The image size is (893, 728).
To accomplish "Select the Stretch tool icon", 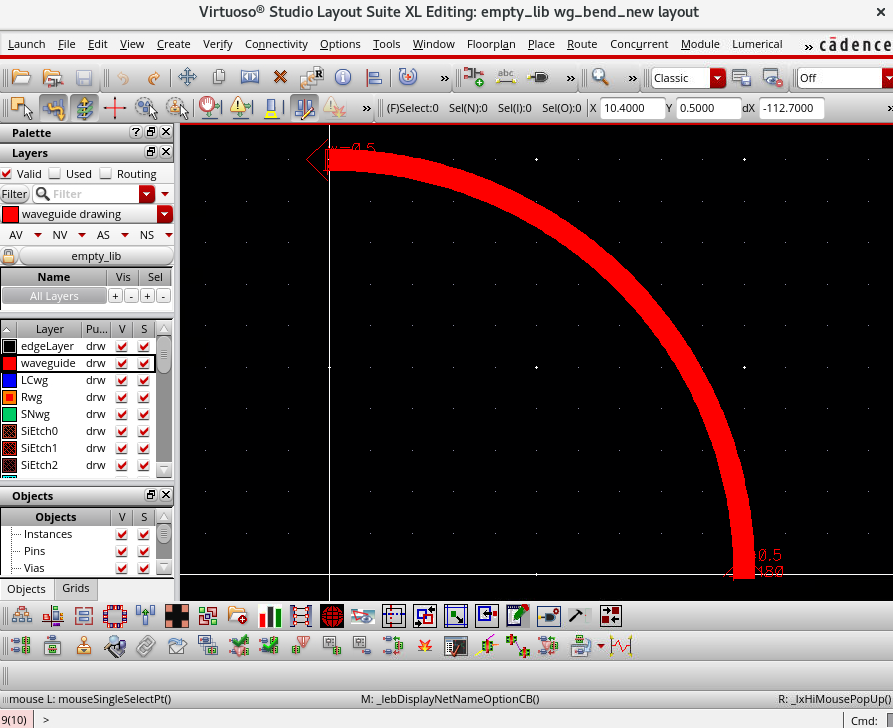I will click(249, 77).
